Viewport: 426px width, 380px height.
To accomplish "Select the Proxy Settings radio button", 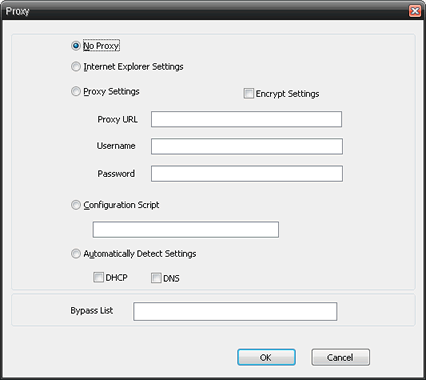I will pos(76,91).
